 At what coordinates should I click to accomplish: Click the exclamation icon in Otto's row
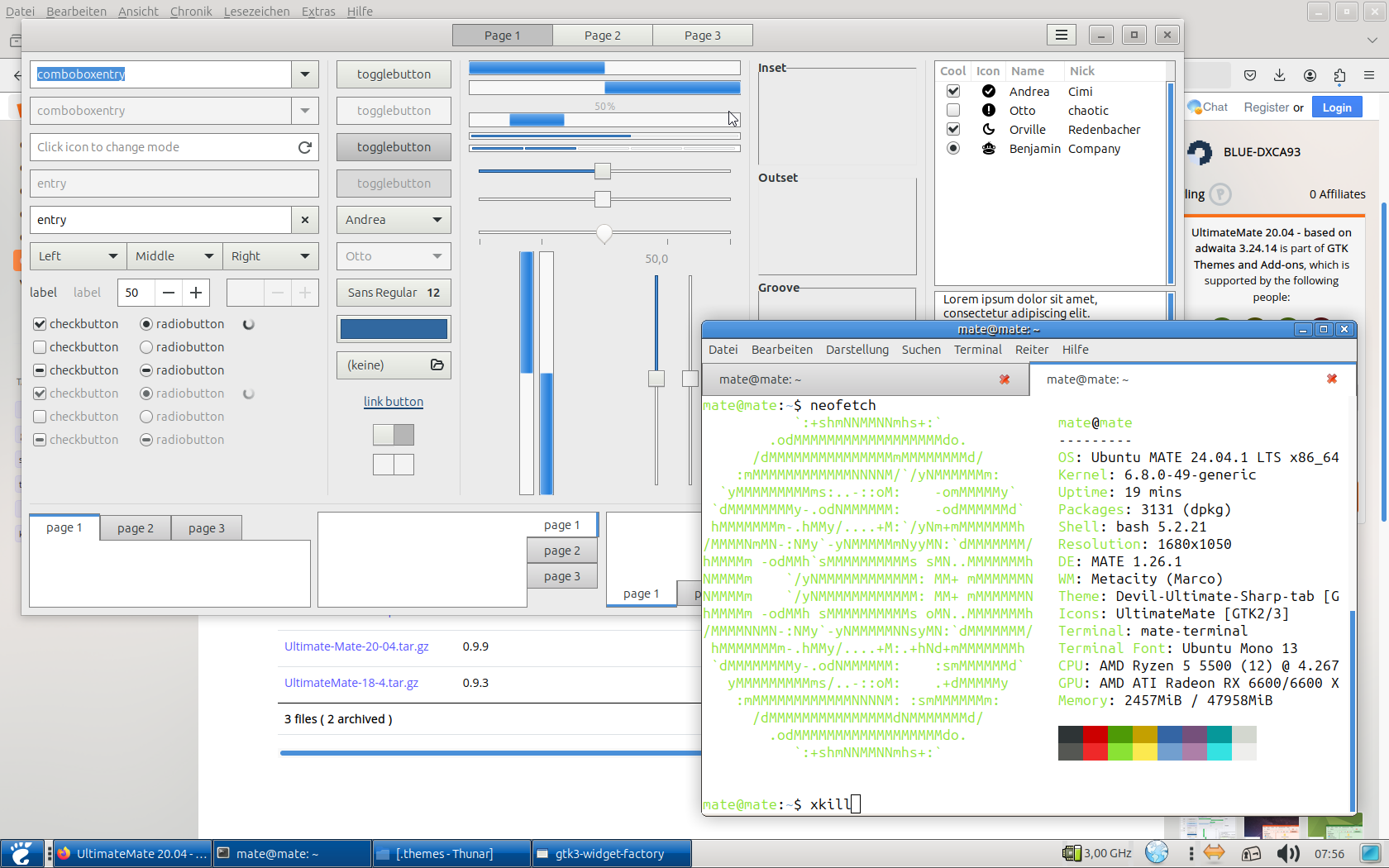(988, 110)
